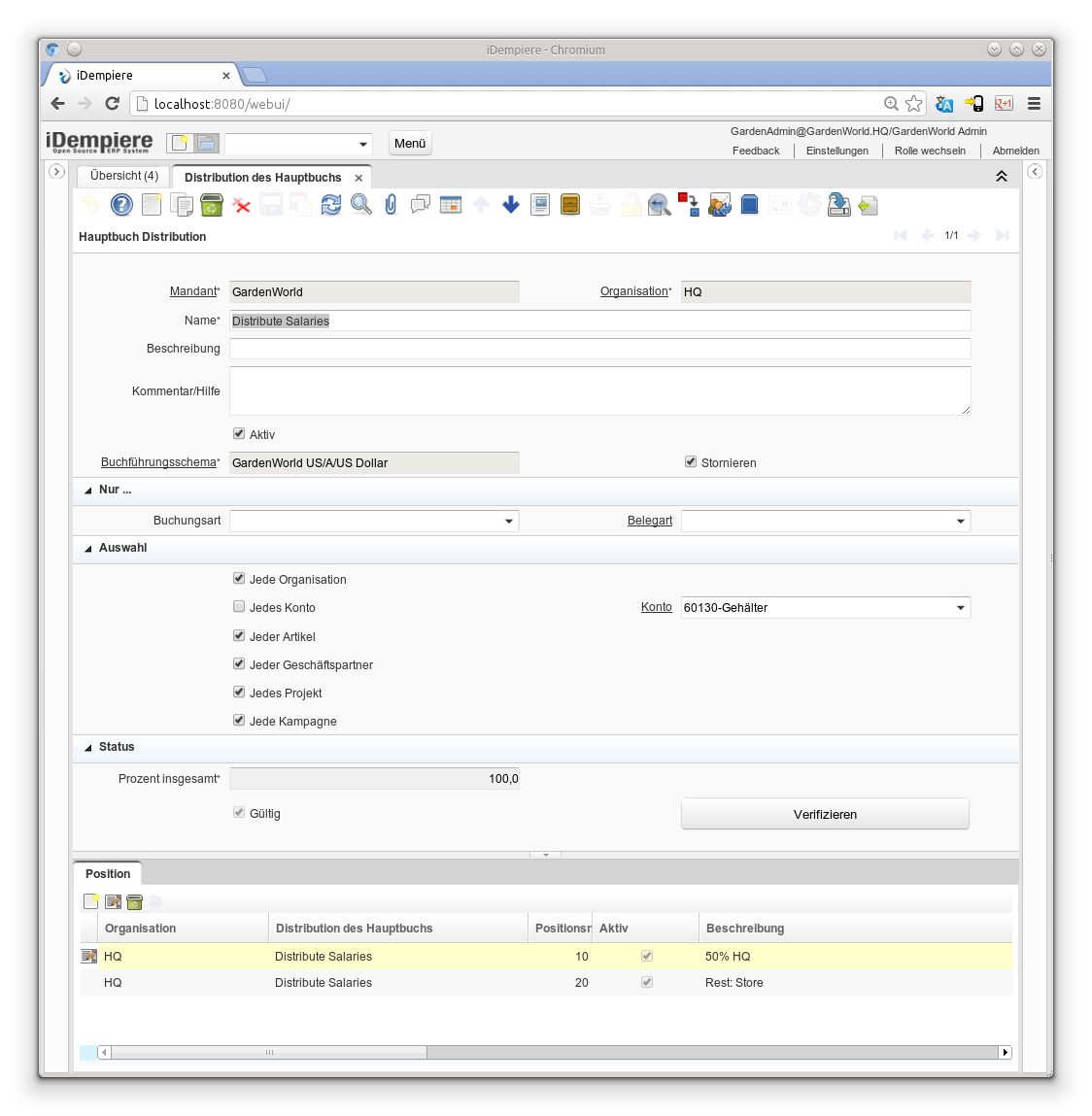Print the record with the printer icon
Viewport: 1092px width, 1116px height.
pyautogui.click(x=600, y=205)
